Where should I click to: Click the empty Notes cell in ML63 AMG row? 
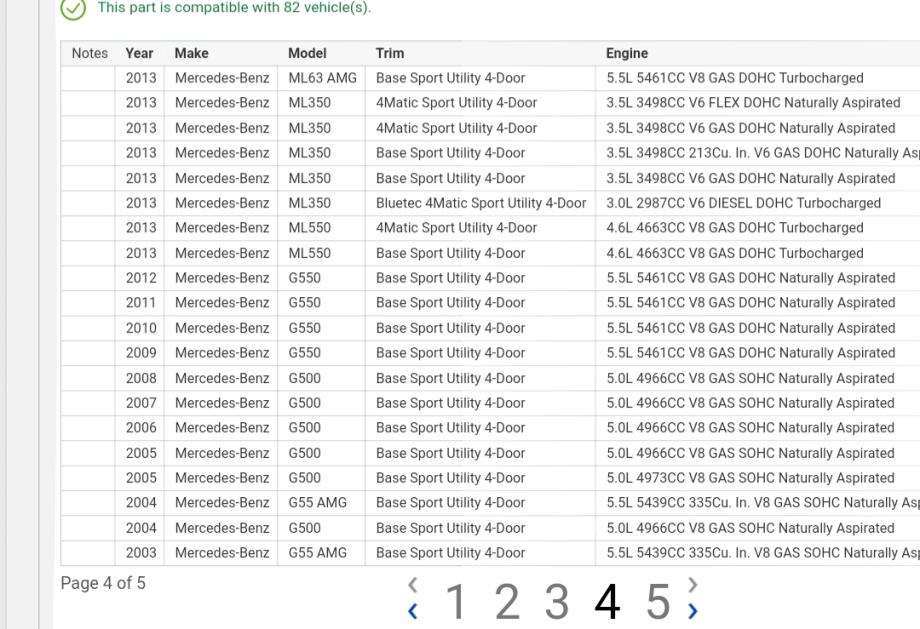pyautogui.click(x=88, y=77)
